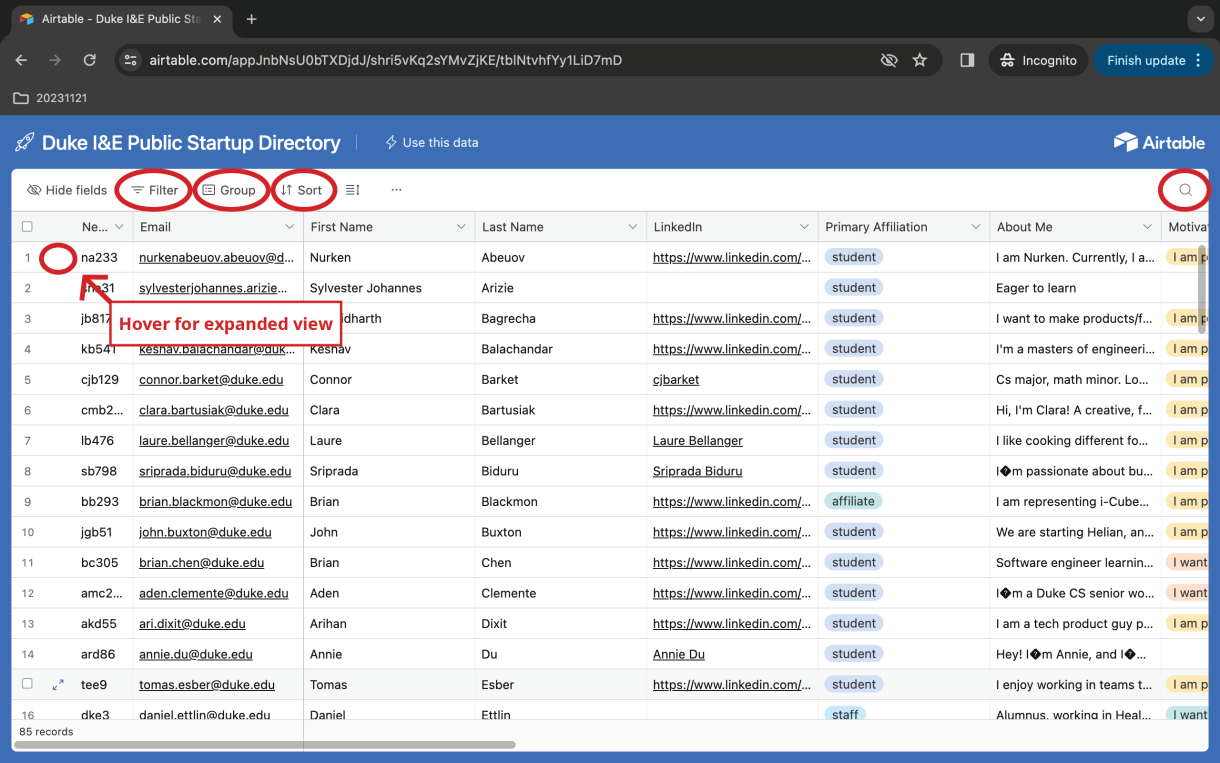1220x763 pixels.
Task: Click the Chrome three-dot menu in Finish update
Action: pyautogui.click(x=1197, y=60)
